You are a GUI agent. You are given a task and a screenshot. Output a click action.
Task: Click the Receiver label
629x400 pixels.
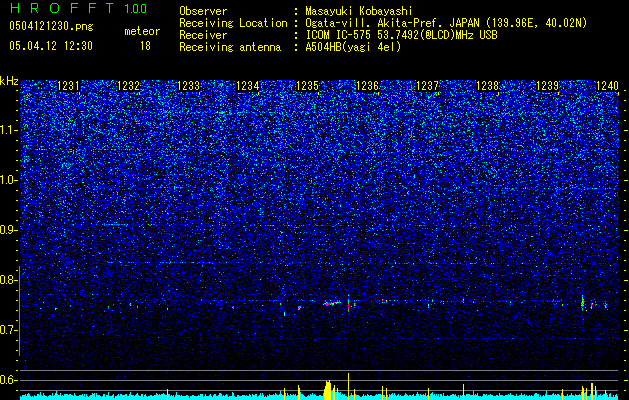(x=203, y=35)
